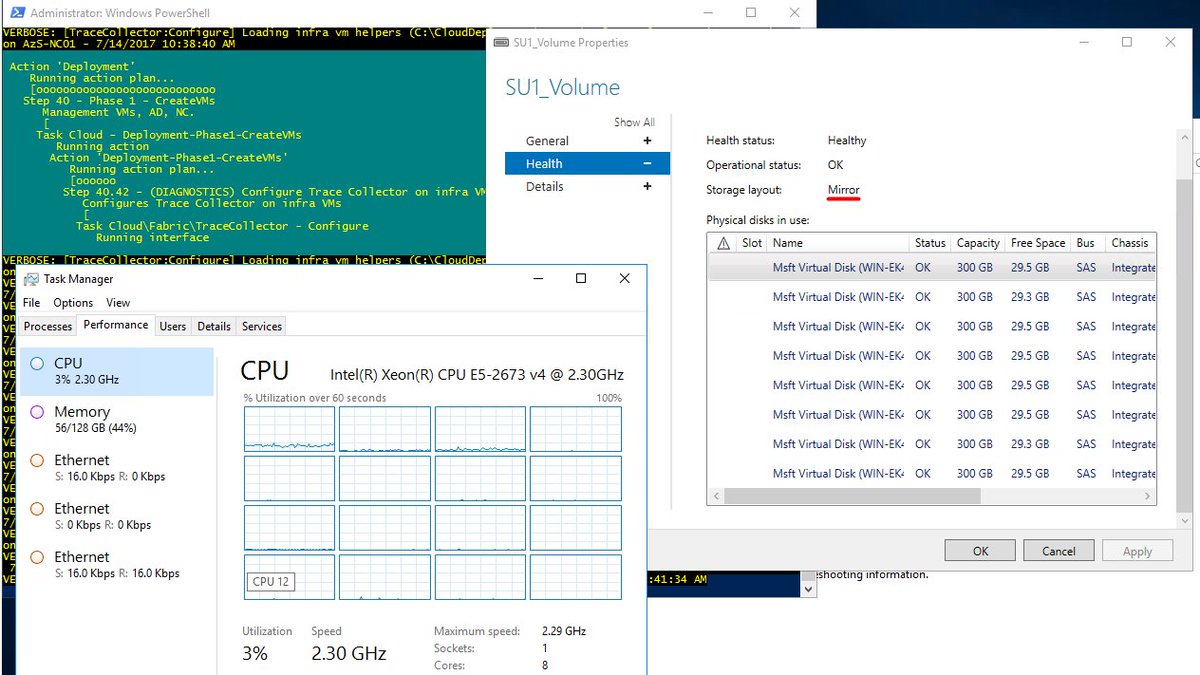
Task: Select the CPU 3% 2.30 GHz entry
Action: coord(117,371)
